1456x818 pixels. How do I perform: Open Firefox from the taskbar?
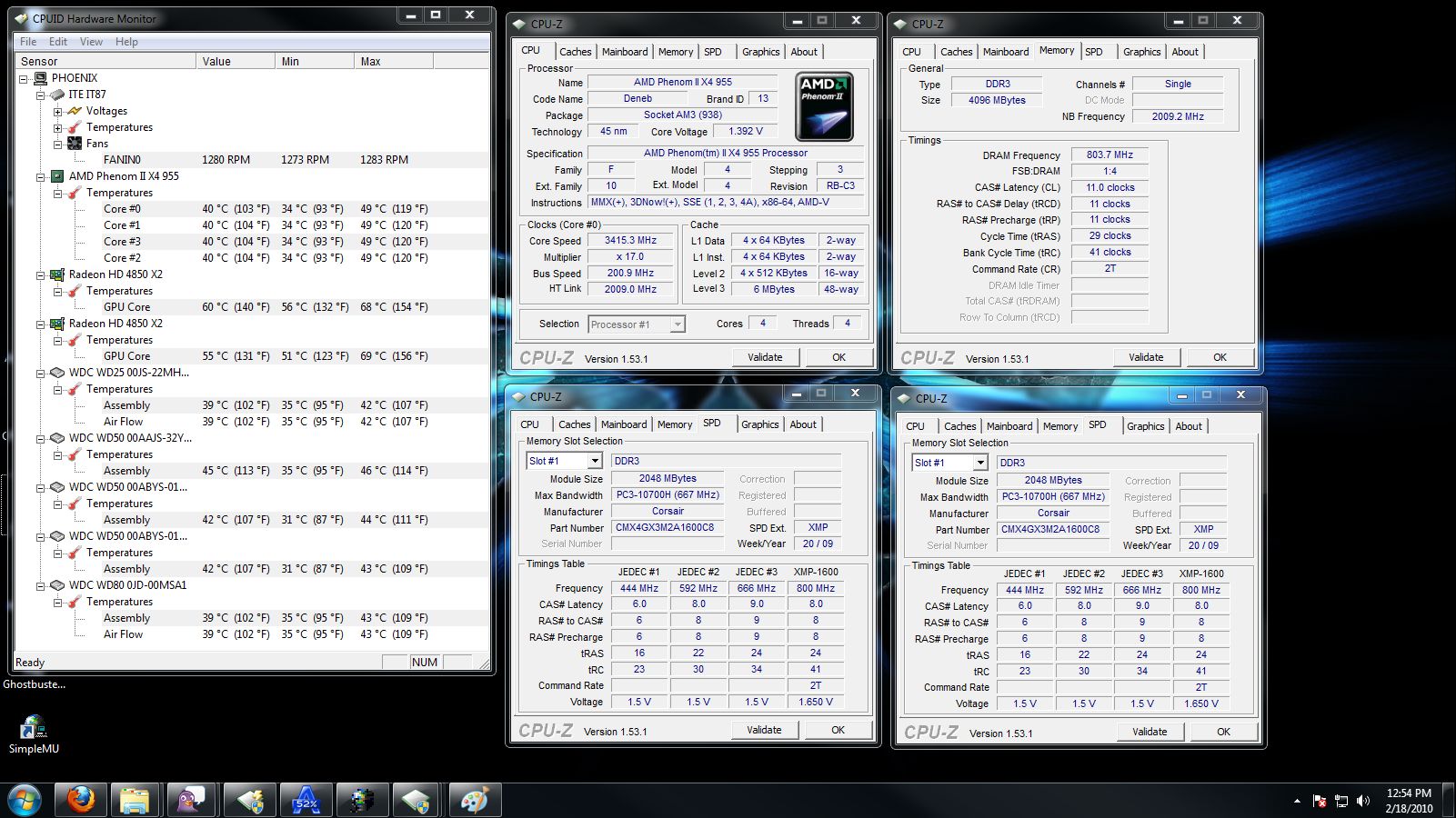pyautogui.click(x=80, y=800)
